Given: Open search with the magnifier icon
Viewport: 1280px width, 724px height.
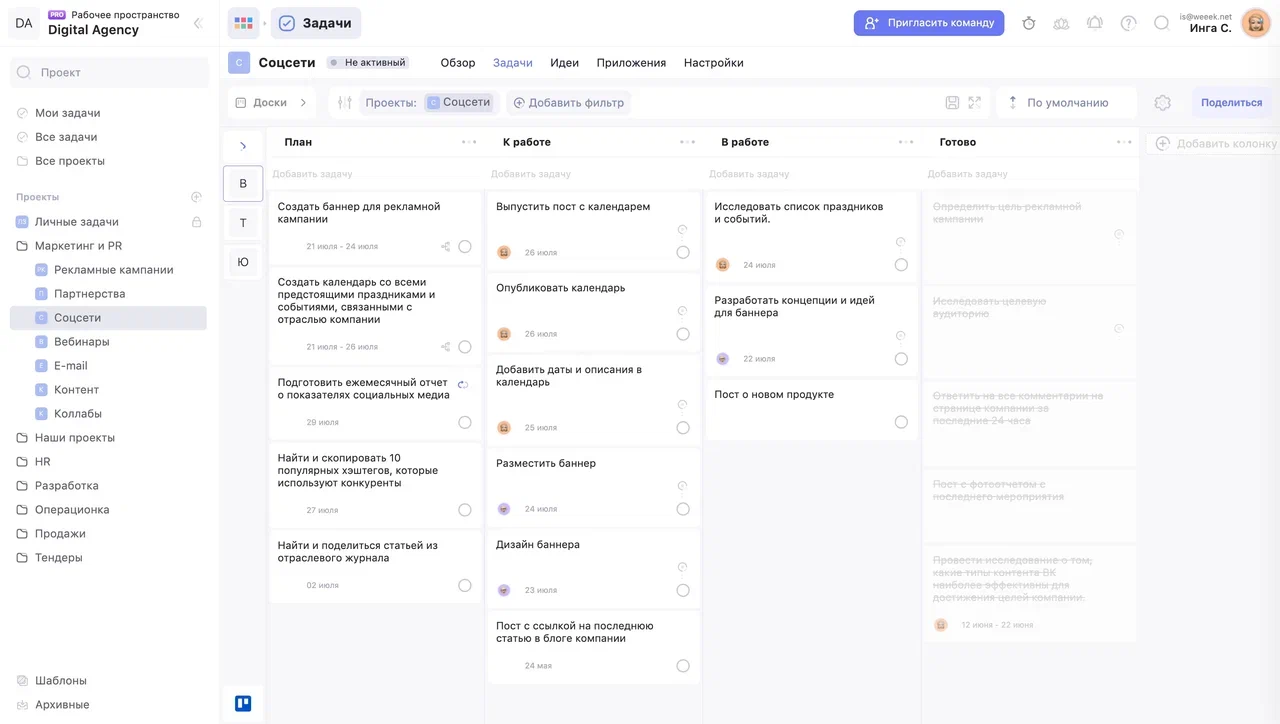Looking at the screenshot, I should pos(1161,23).
